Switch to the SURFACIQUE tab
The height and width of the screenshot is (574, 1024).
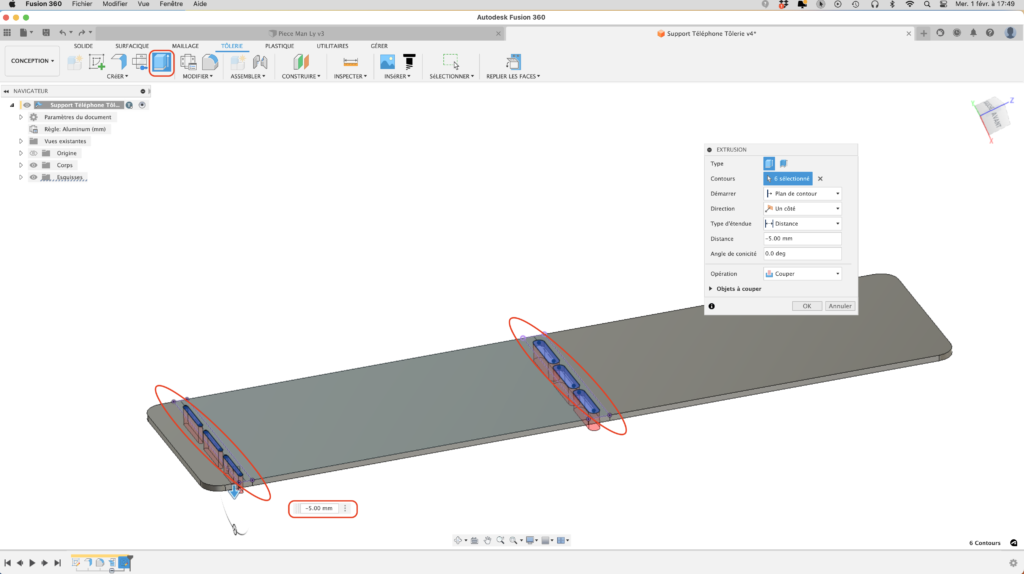[132, 46]
